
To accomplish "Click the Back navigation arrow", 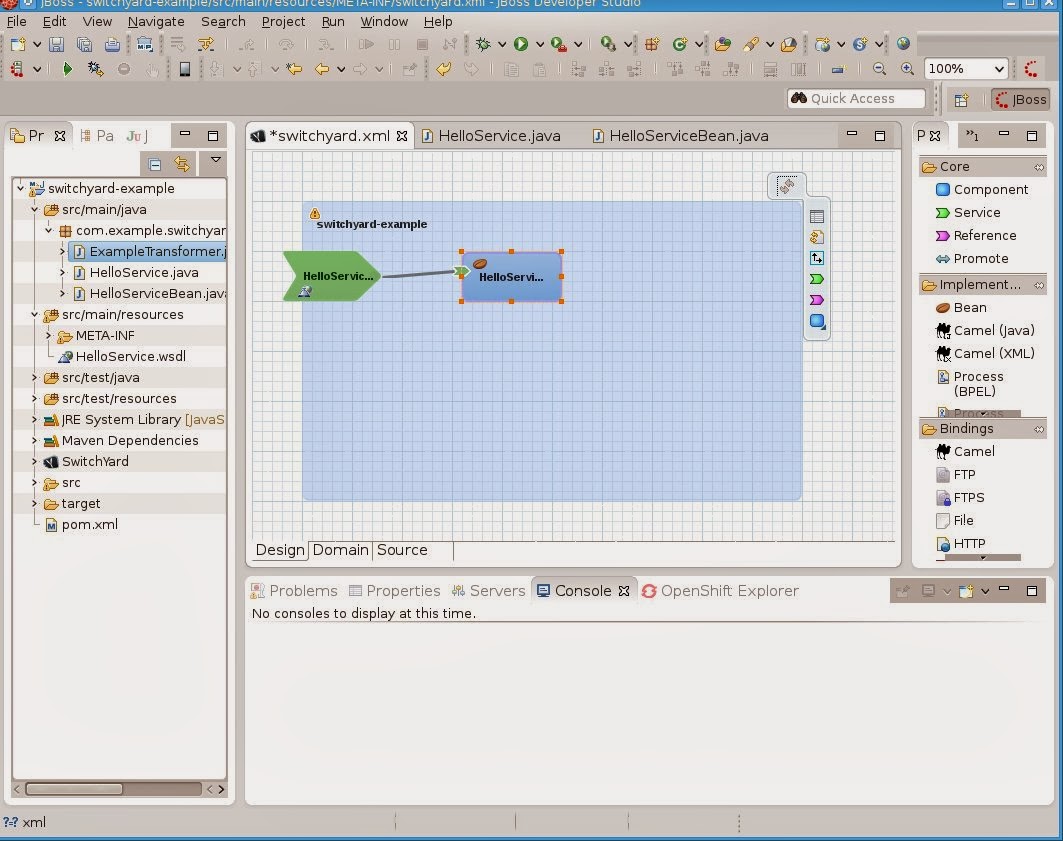I will pos(322,68).
